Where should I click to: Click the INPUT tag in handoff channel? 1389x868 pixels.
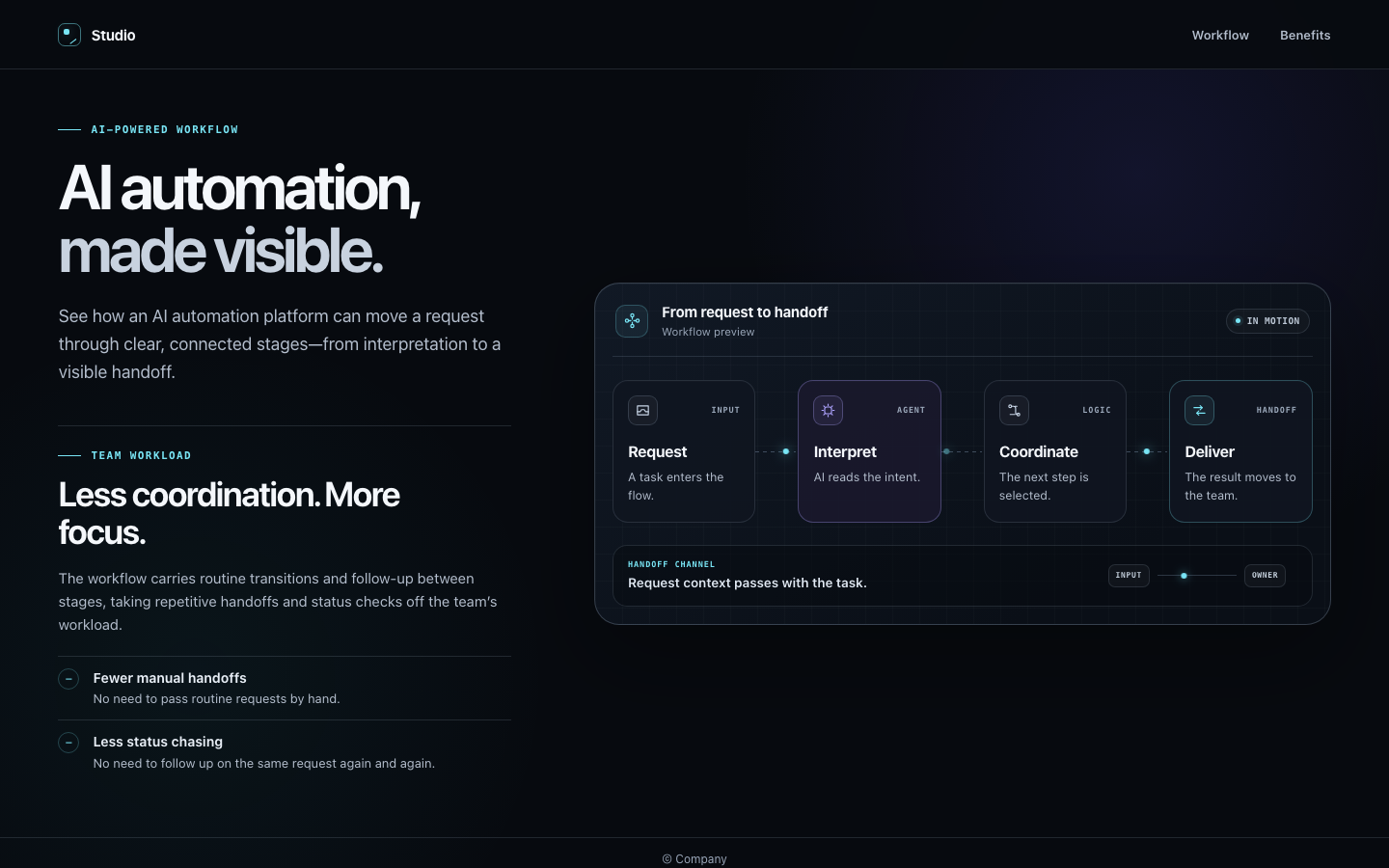1129,576
